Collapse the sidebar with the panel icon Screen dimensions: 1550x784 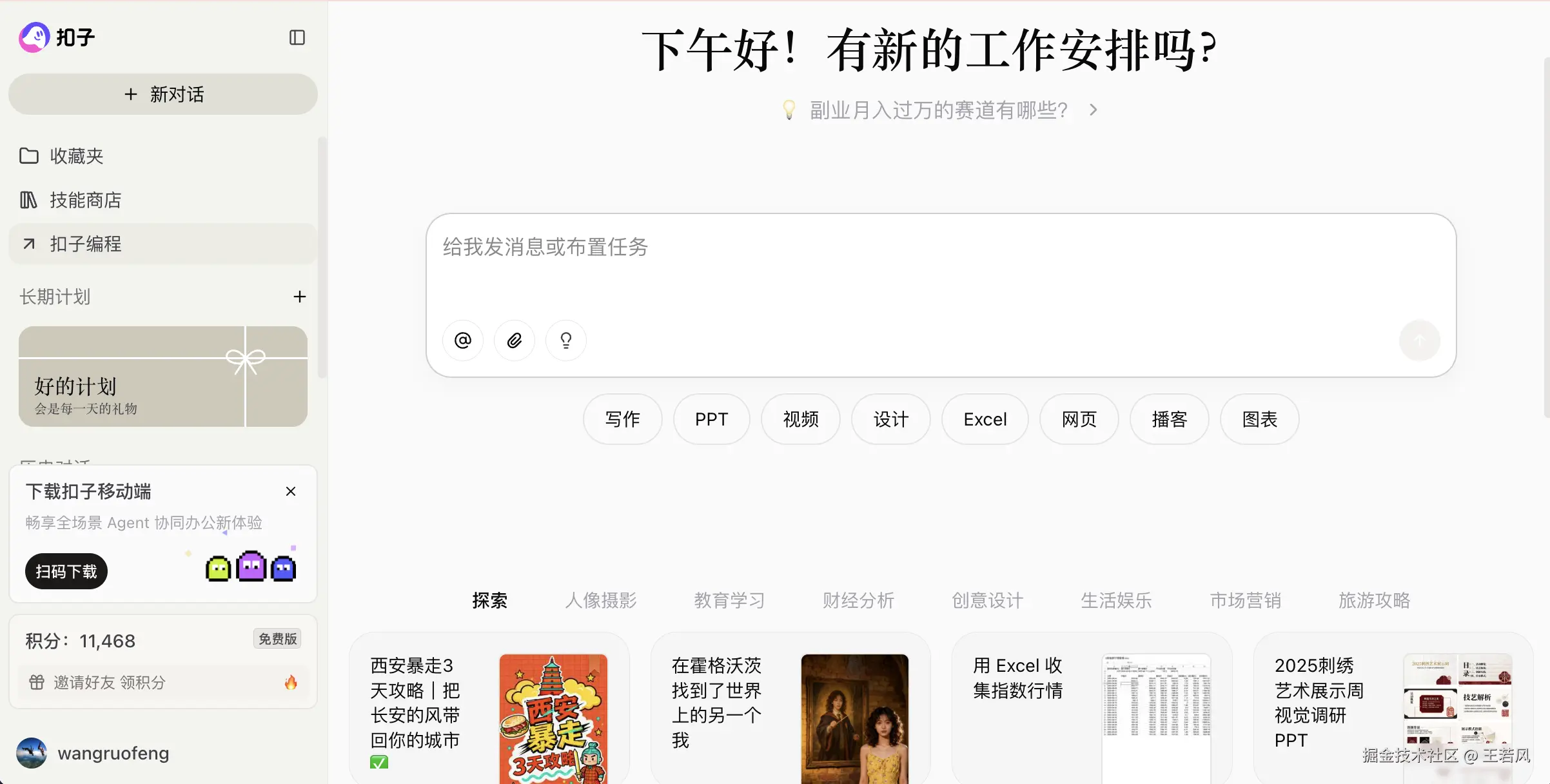point(297,37)
